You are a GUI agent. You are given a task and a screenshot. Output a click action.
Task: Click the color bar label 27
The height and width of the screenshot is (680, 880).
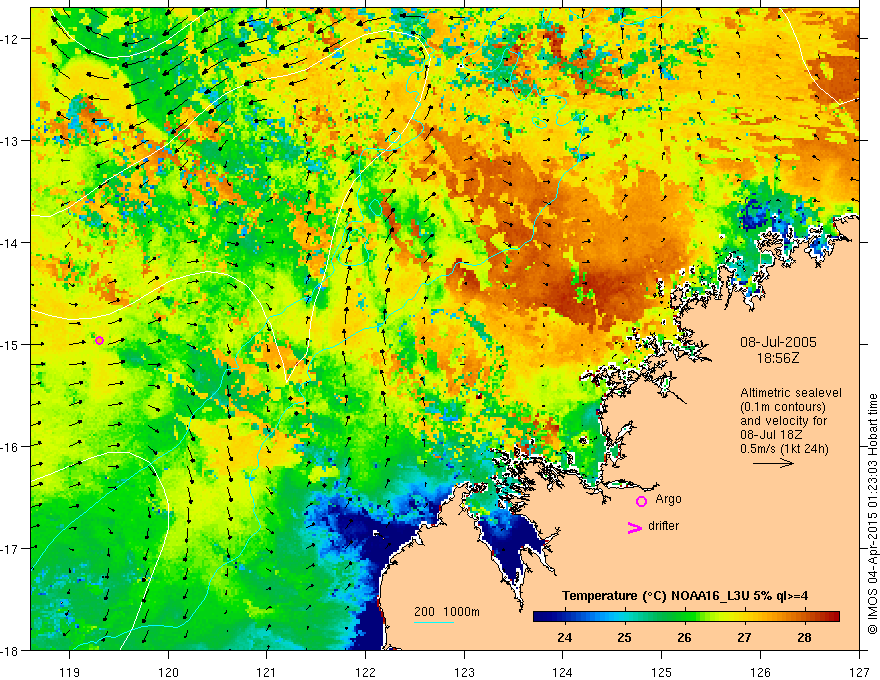(744, 637)
